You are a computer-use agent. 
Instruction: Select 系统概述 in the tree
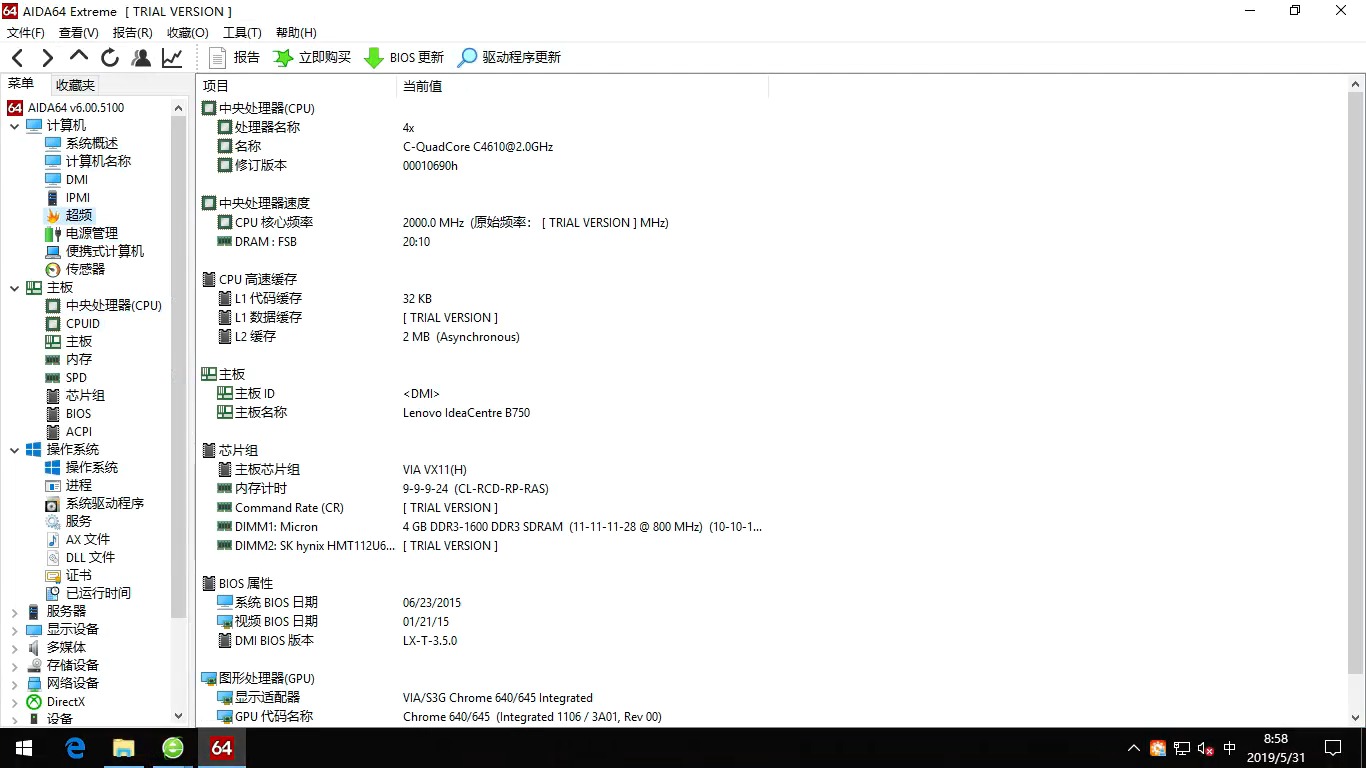coord(81,144)
